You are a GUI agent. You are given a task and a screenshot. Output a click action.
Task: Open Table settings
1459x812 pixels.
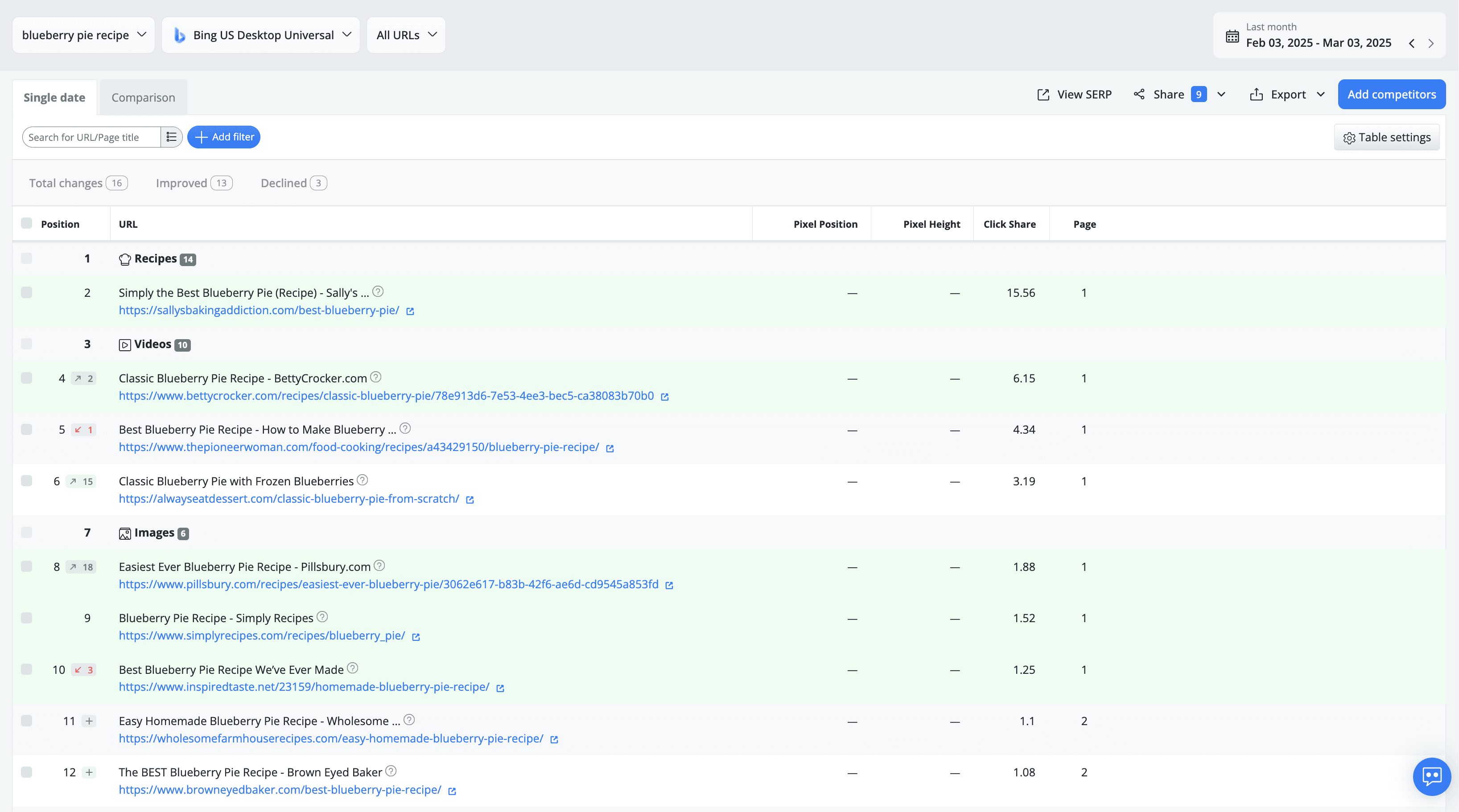(x=1386, y=138)
